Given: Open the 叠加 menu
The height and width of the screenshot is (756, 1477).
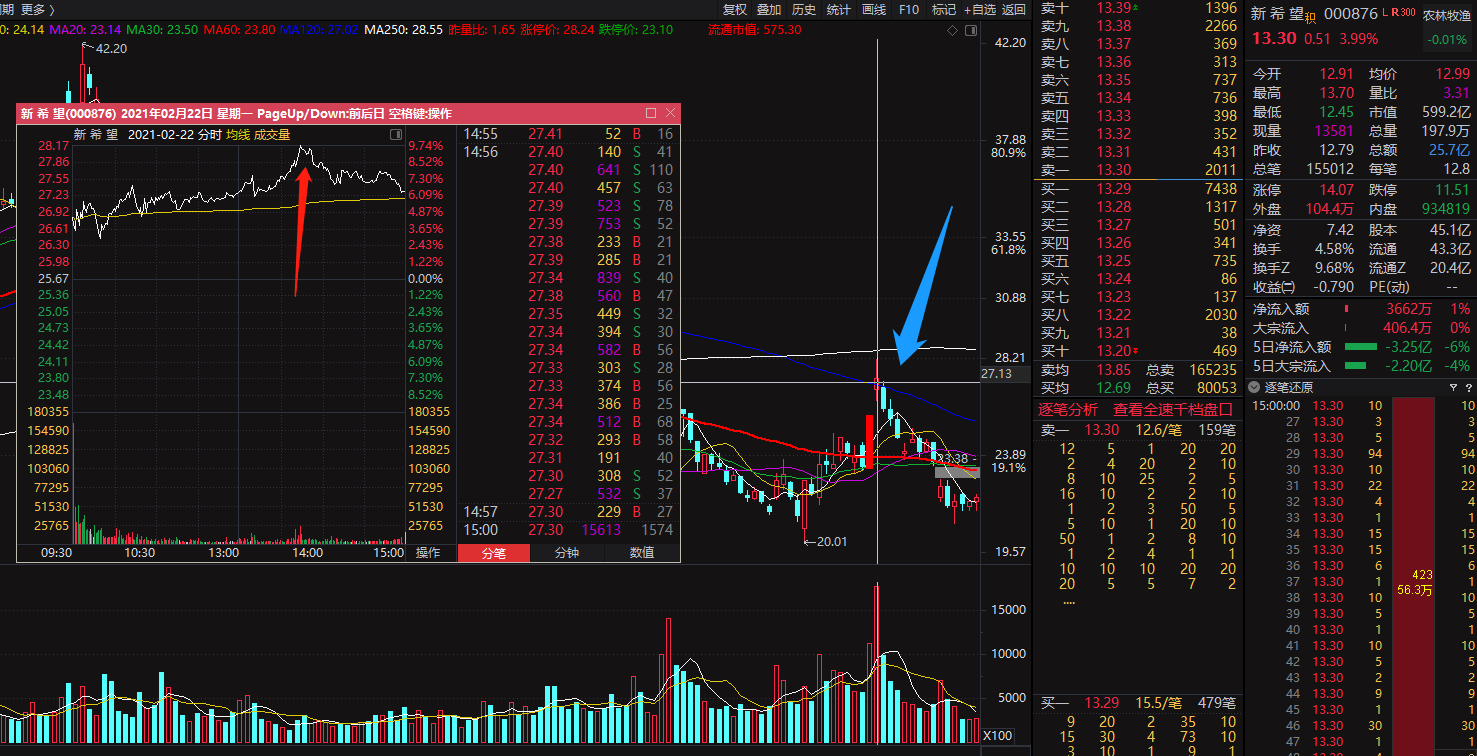Looking at the screenshot, I should [x=769, y=9].
